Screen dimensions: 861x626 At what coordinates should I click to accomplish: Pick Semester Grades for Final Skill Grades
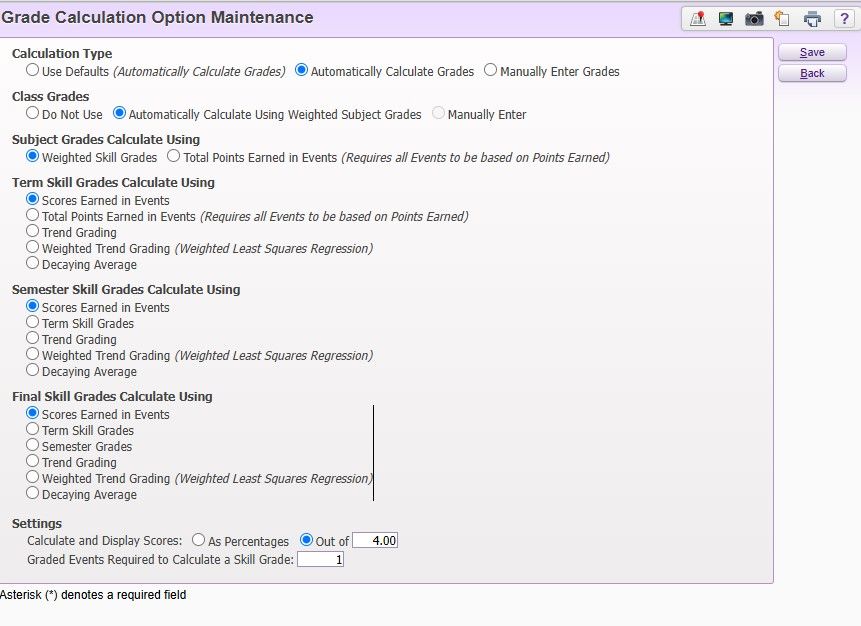tap(33, 446)
